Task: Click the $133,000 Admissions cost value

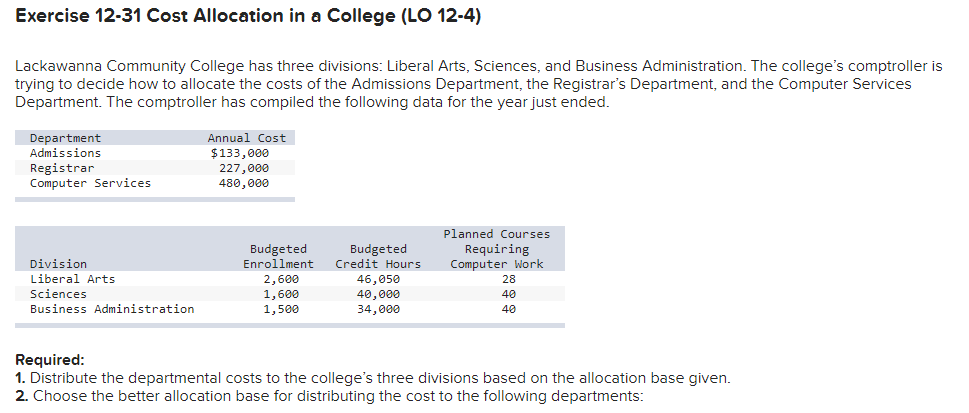Action: 239,153
